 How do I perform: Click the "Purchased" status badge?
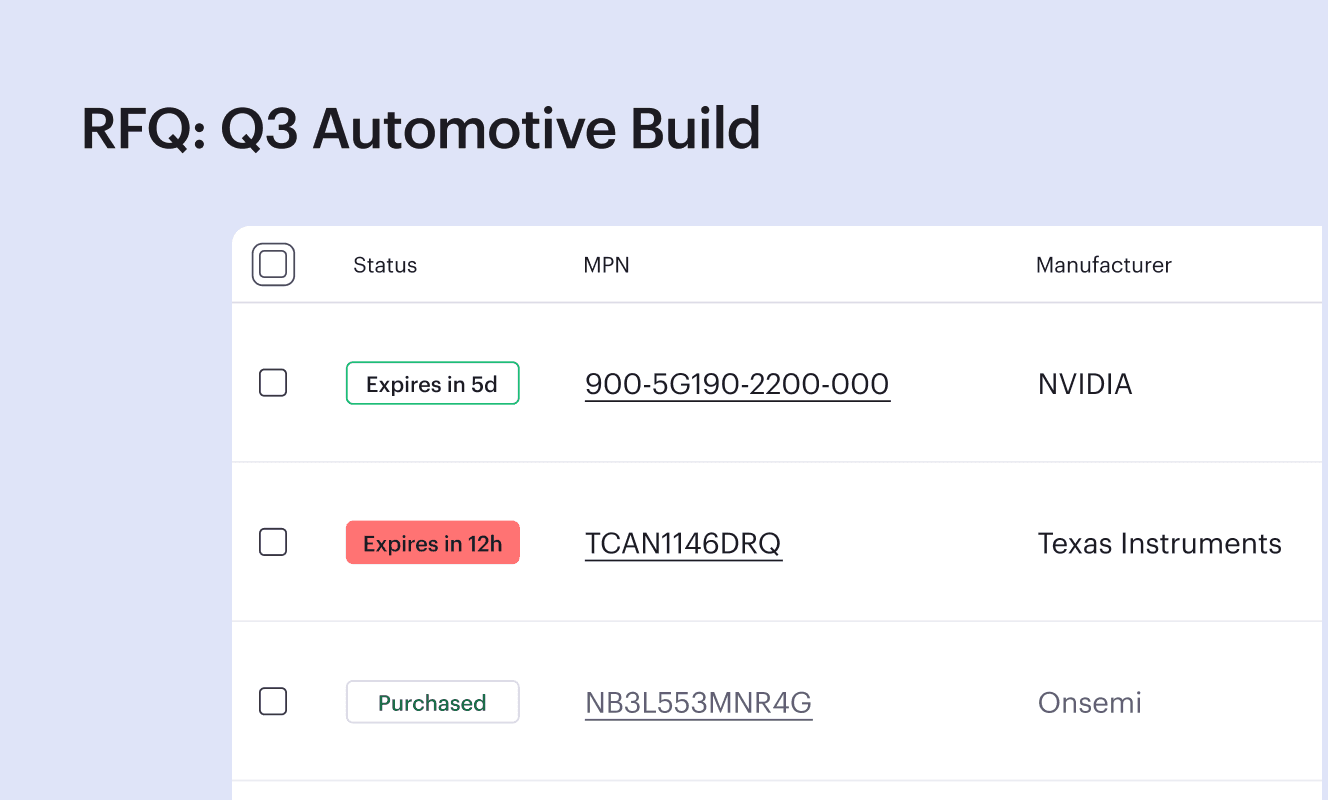432,703
